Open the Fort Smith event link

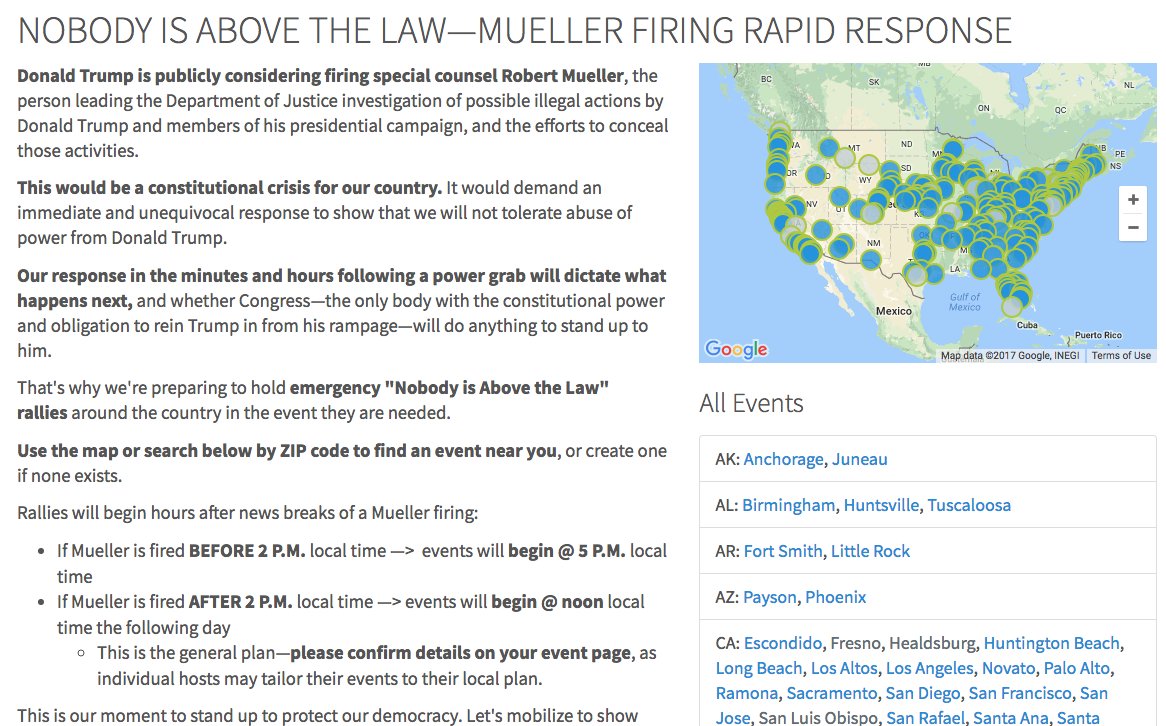783,551
